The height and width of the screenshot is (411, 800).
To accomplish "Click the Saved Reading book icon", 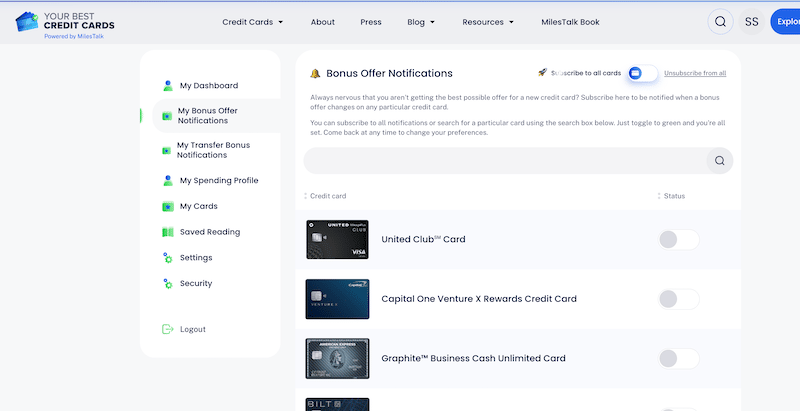I will [x=168, y=232].
